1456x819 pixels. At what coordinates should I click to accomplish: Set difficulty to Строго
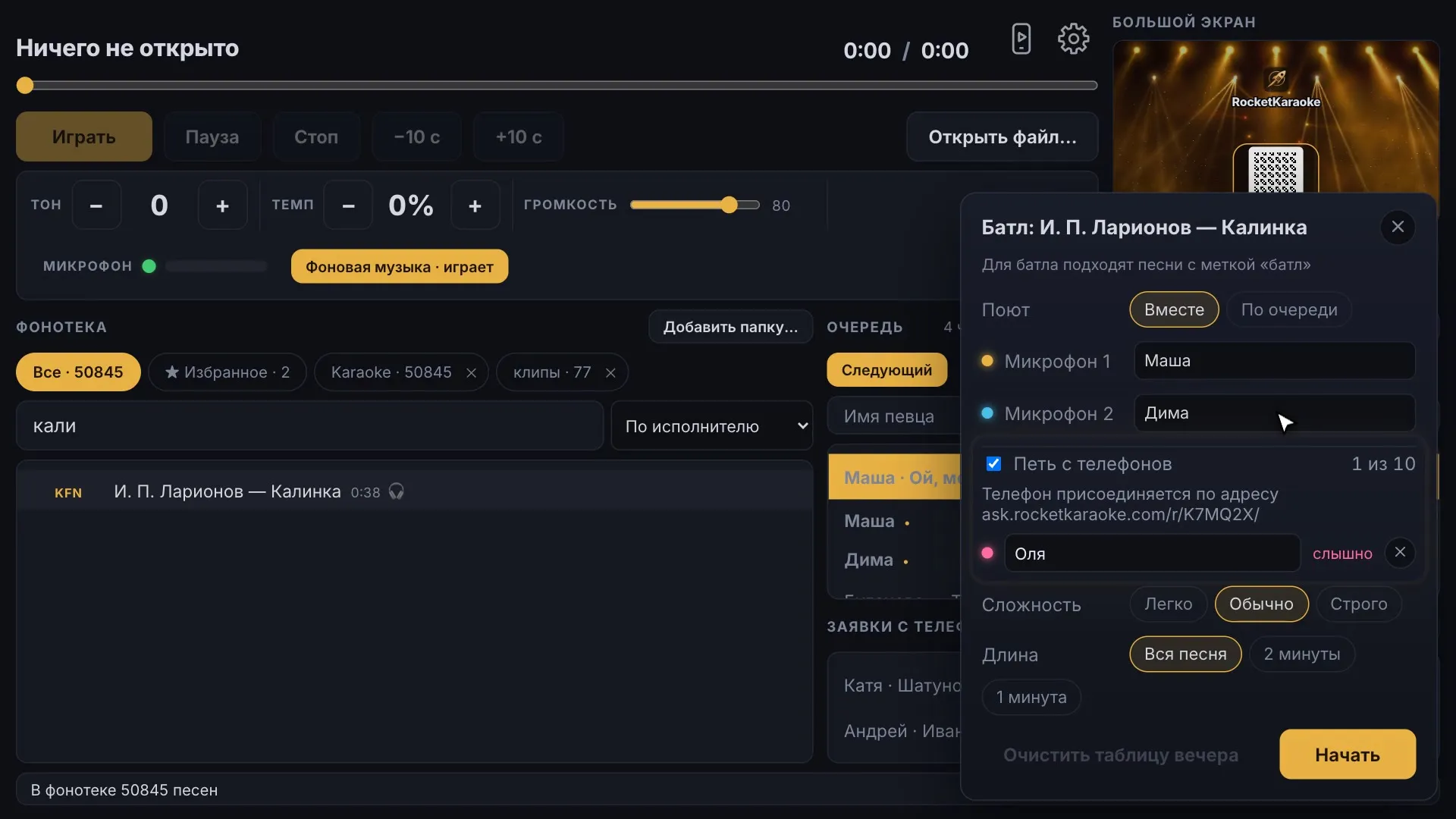coord(1358,604)
